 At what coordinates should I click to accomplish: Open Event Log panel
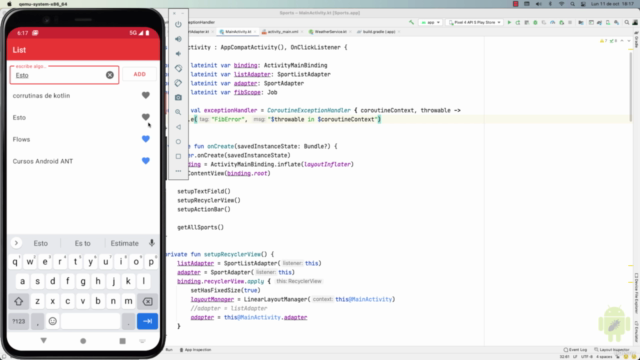coord(576,350)
